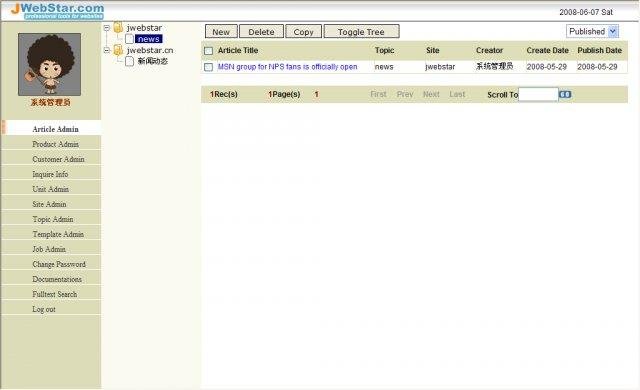Viewport: 640px width, 390px height.
Task: Click the jwebstar.cn folder icon
Action: pyautogui.click(x=118, y=50)
